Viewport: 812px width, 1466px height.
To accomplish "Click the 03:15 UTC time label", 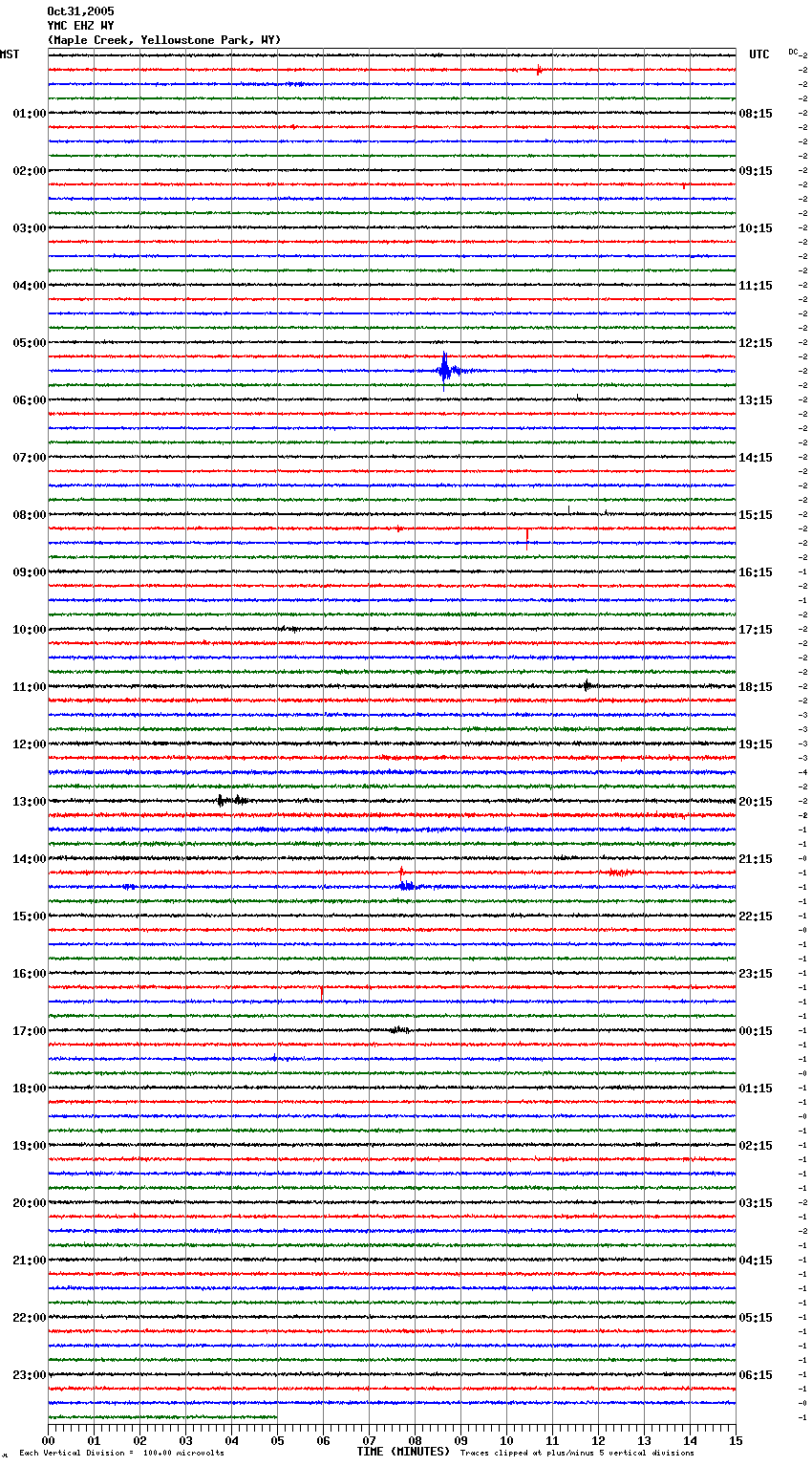I will click(756, 1203).
